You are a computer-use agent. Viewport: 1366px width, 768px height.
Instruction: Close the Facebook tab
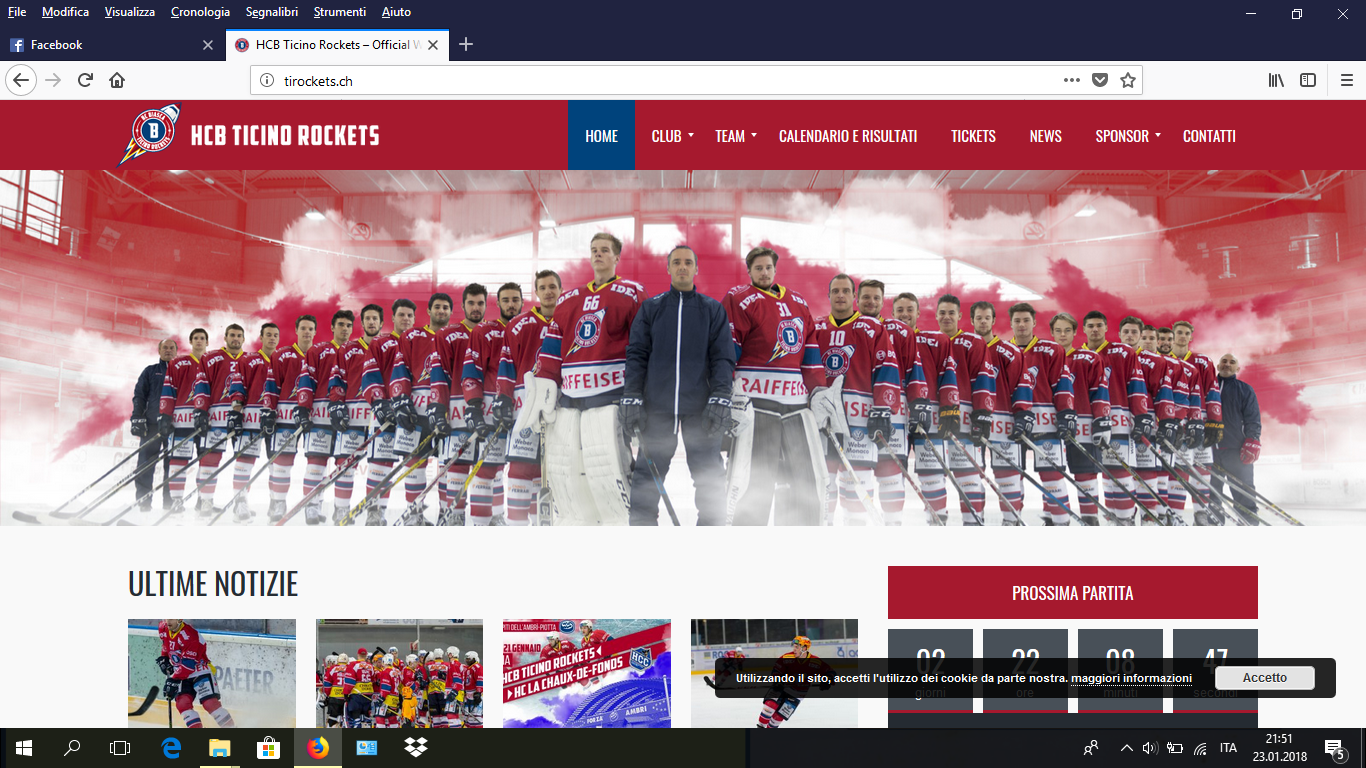click(208, 45)
